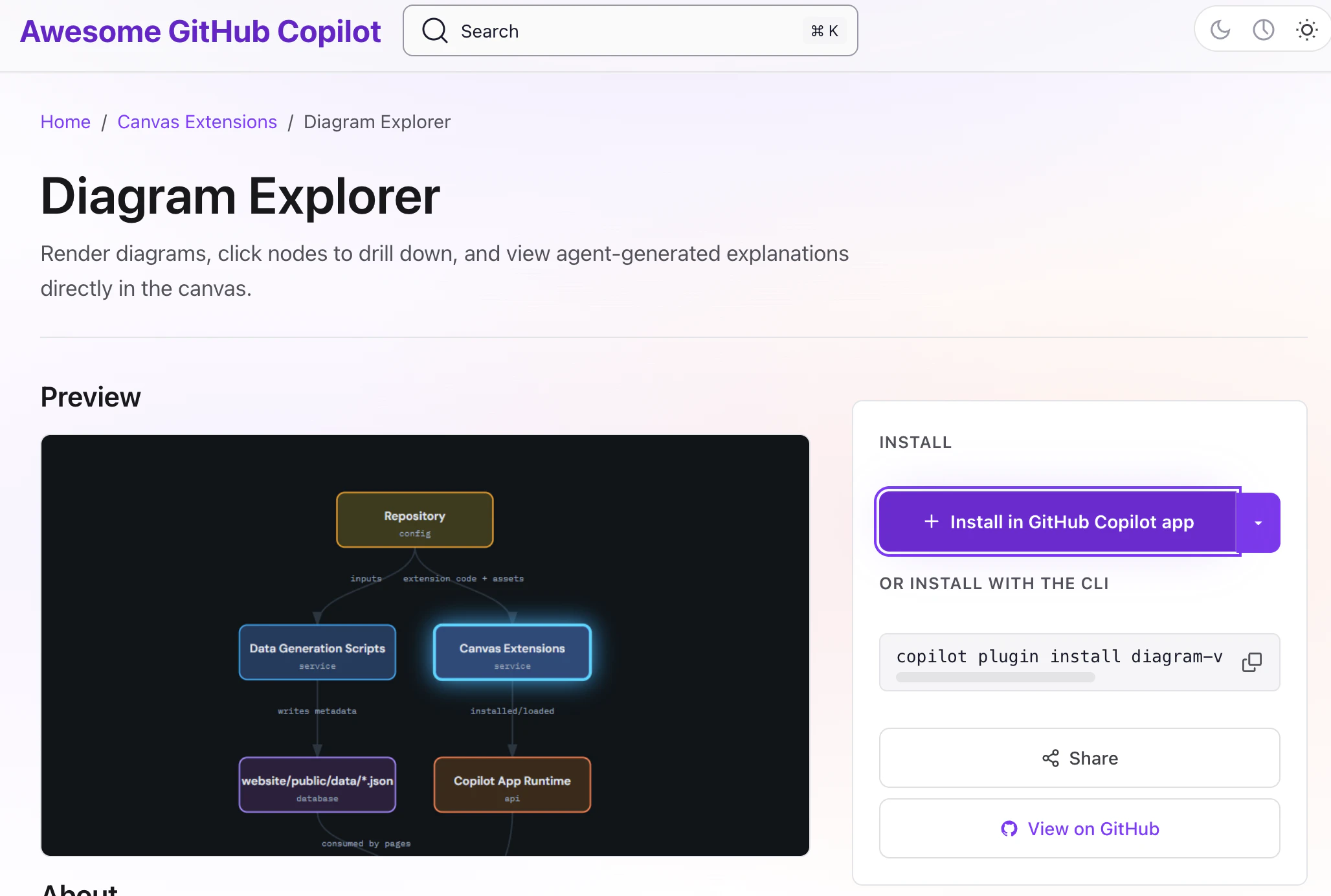Focus the Search input field
This screenshot has height=896, width=1331.
click(631, 30)
